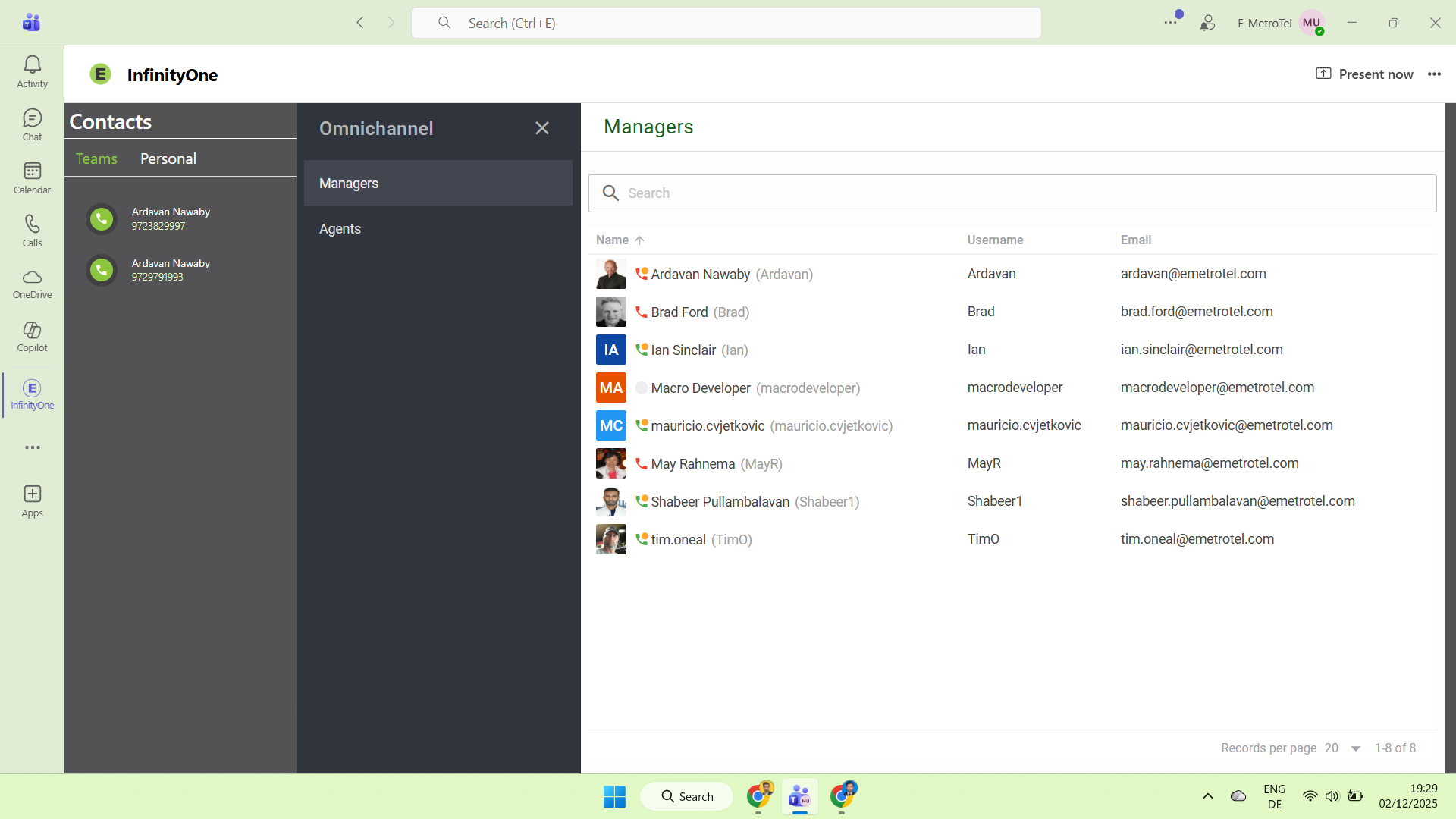Expand Records per page dropdown
Viewport: 1456px width, 819px height.
click(1356, 748)
